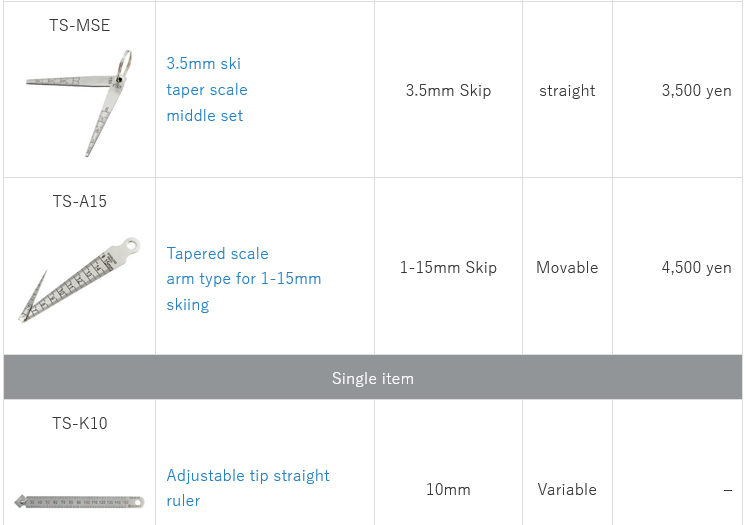Click the TS-K10 model code
This screenshot has width=746, height=525.
[80, 423]
